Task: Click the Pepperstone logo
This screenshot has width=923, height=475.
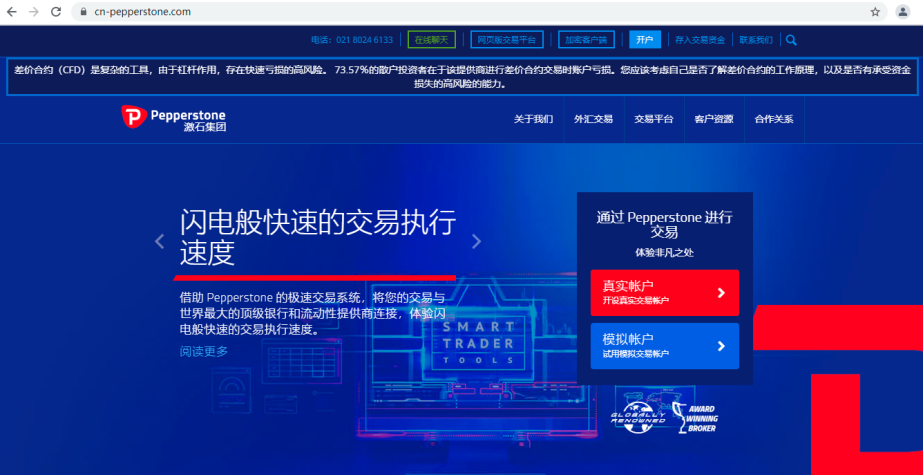Action: 174,118
